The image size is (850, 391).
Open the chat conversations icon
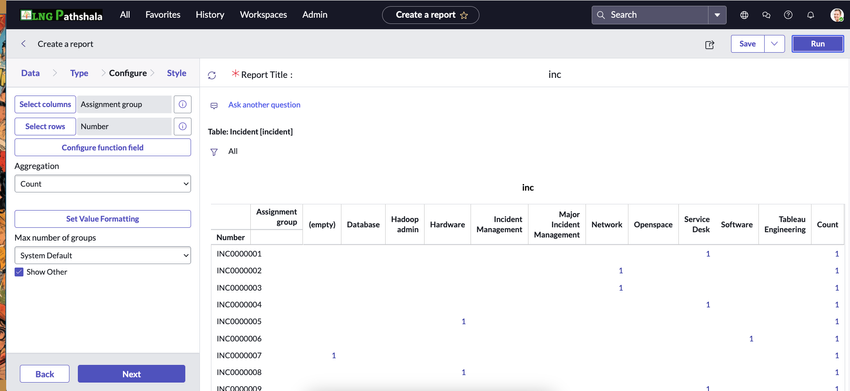[766, 15]
